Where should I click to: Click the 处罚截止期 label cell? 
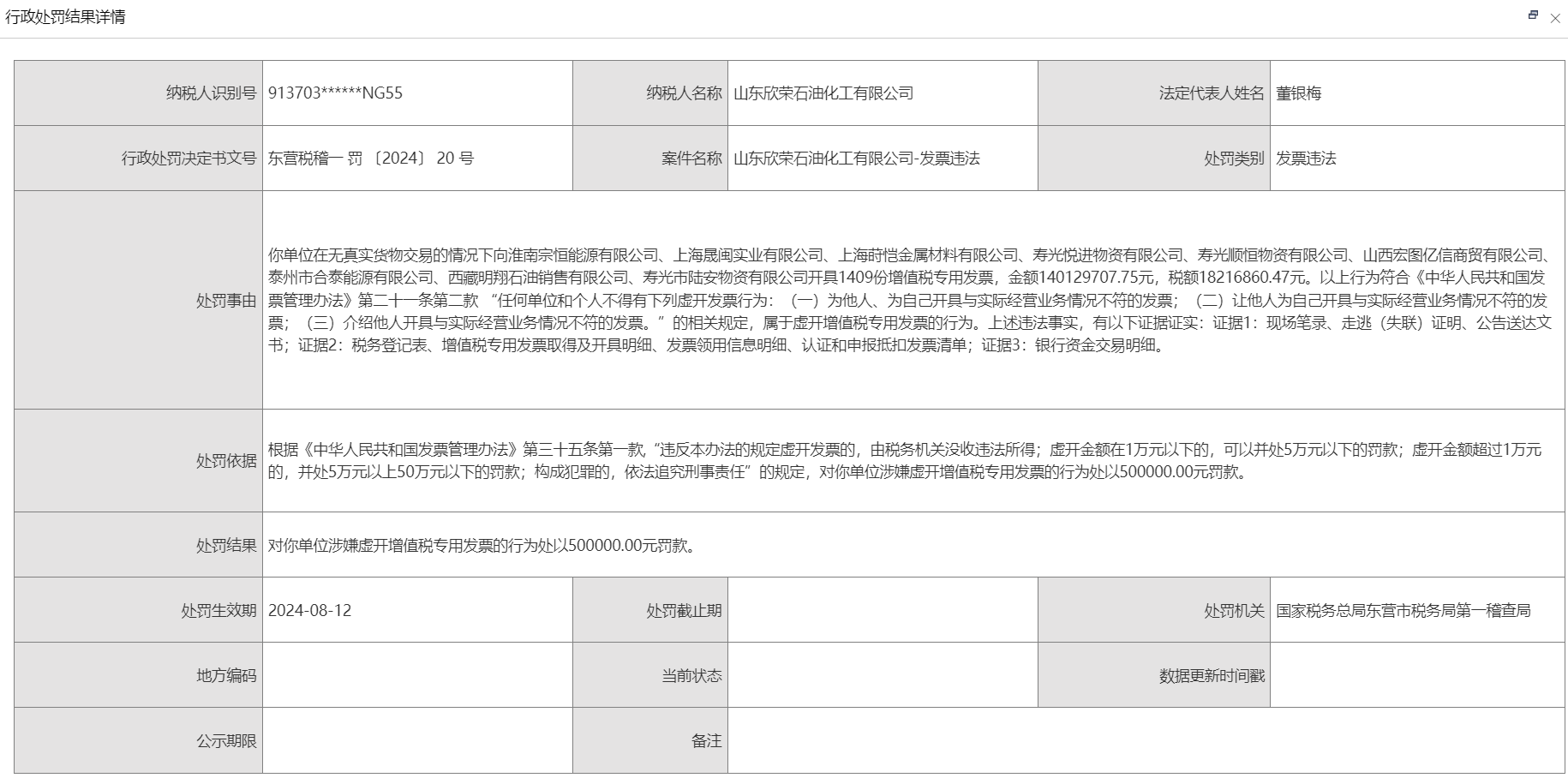[684, 611]
